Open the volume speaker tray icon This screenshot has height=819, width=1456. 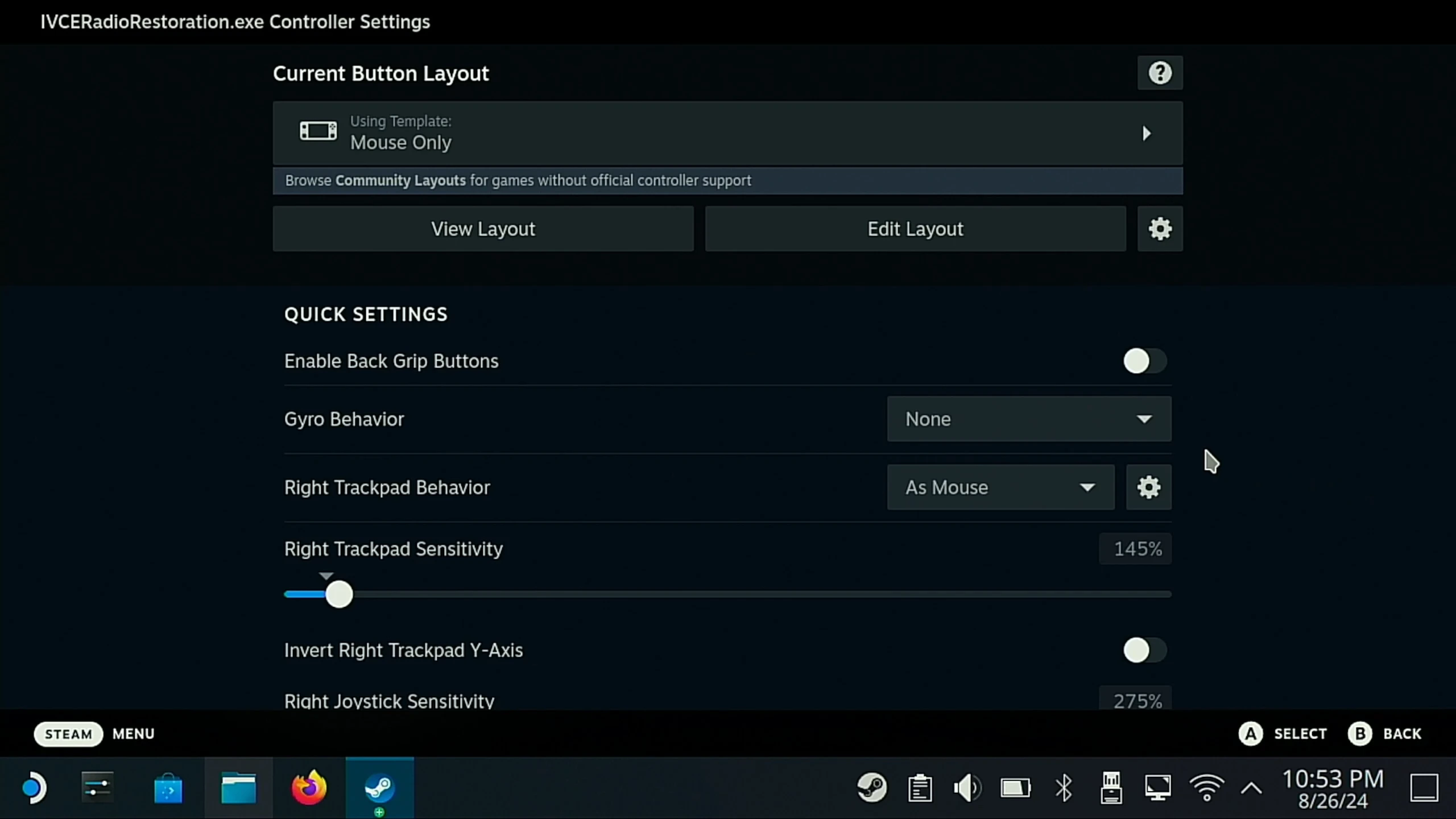967,788
